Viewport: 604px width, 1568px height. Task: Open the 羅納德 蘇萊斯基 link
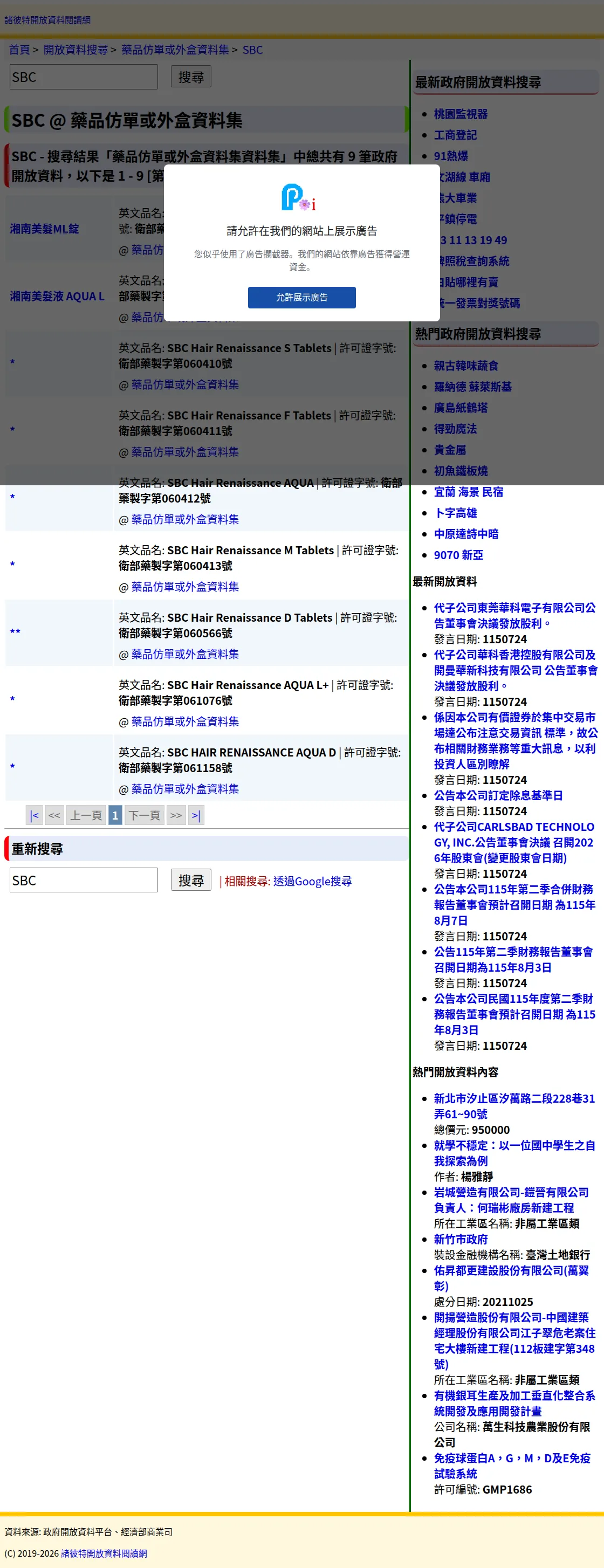[x=472, y=387]
